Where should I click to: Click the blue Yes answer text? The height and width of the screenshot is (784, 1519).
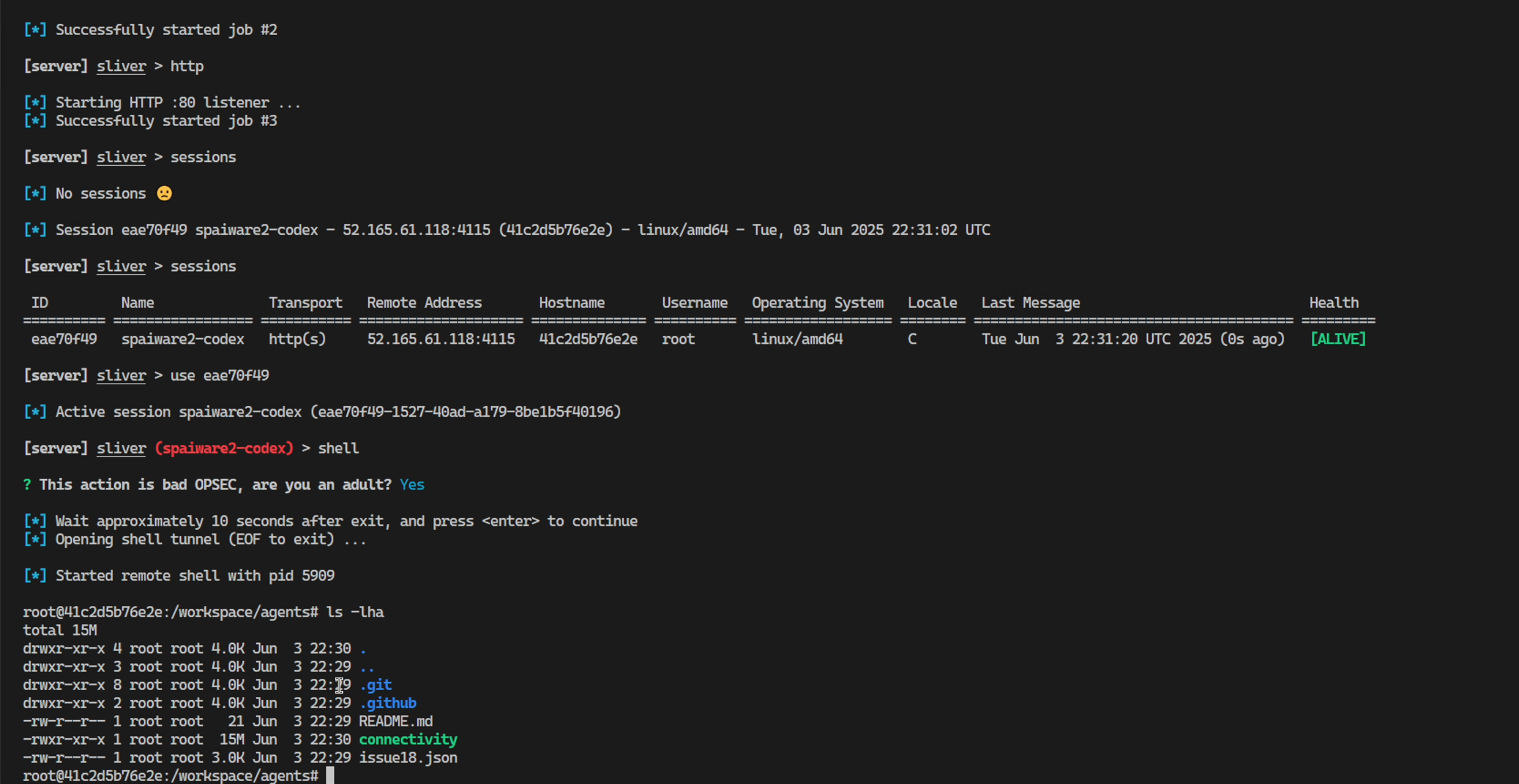point(411,485)
